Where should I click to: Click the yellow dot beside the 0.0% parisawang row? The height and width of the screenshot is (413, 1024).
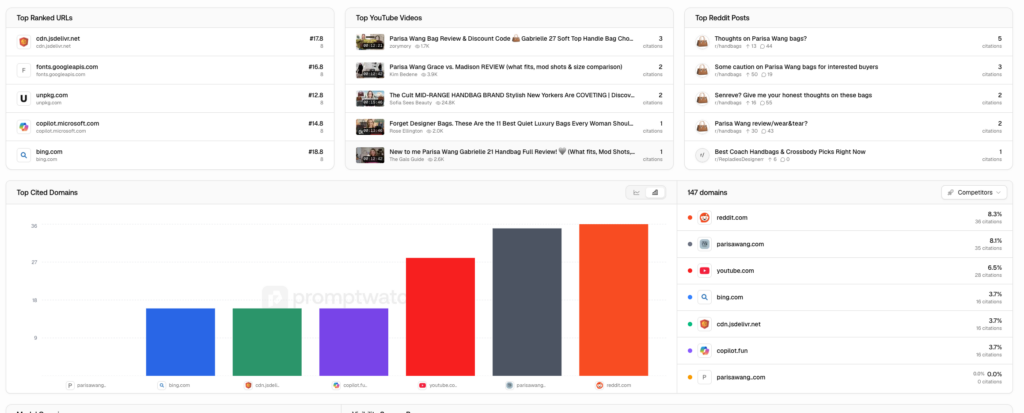690,378
